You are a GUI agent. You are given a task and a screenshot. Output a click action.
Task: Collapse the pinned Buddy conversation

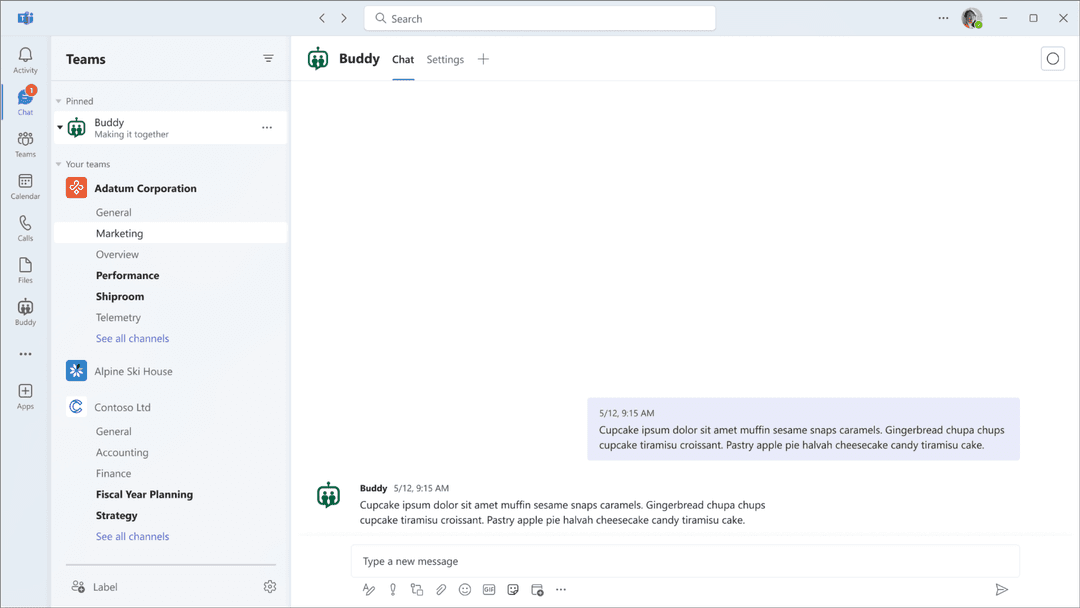(x=59, y=127)
